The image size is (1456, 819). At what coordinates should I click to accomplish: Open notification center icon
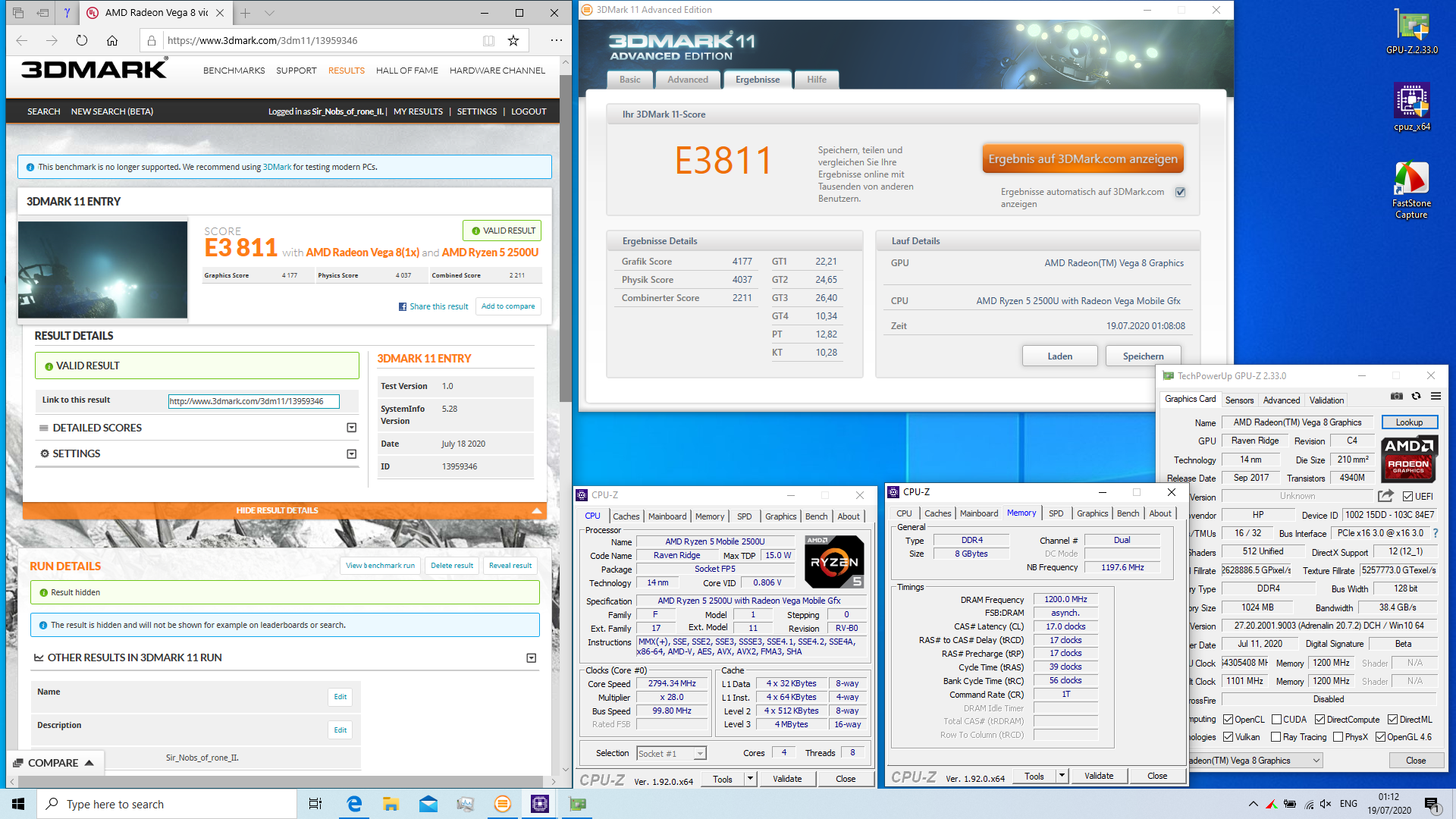pos(1431,804)
